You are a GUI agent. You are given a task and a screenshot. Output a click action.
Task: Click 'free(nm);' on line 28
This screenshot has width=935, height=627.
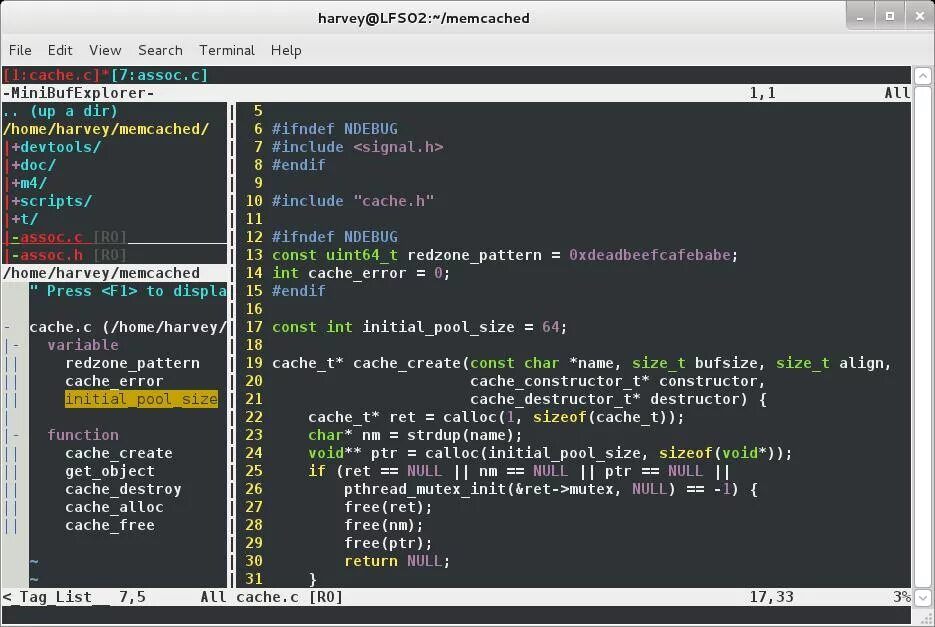tap(384, 525)
